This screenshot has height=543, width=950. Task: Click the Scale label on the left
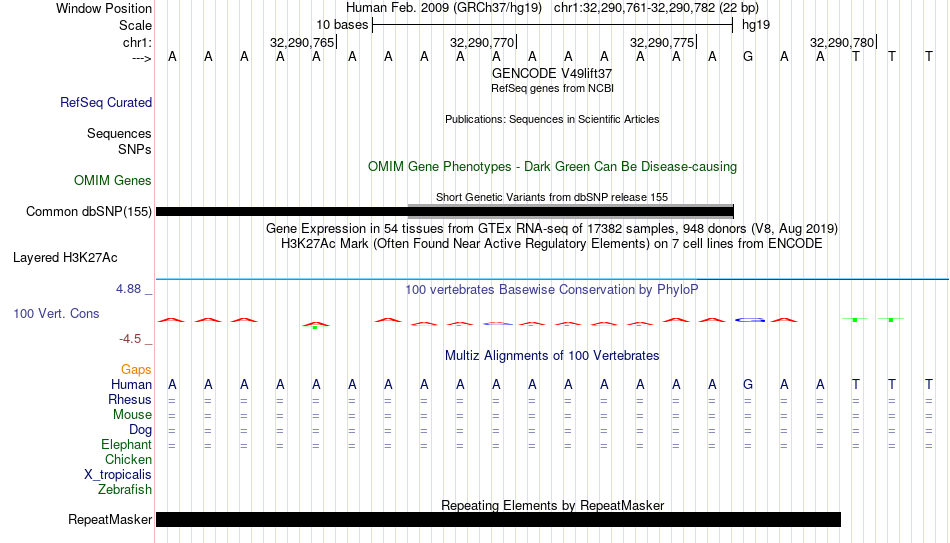[x=135, y=25]
